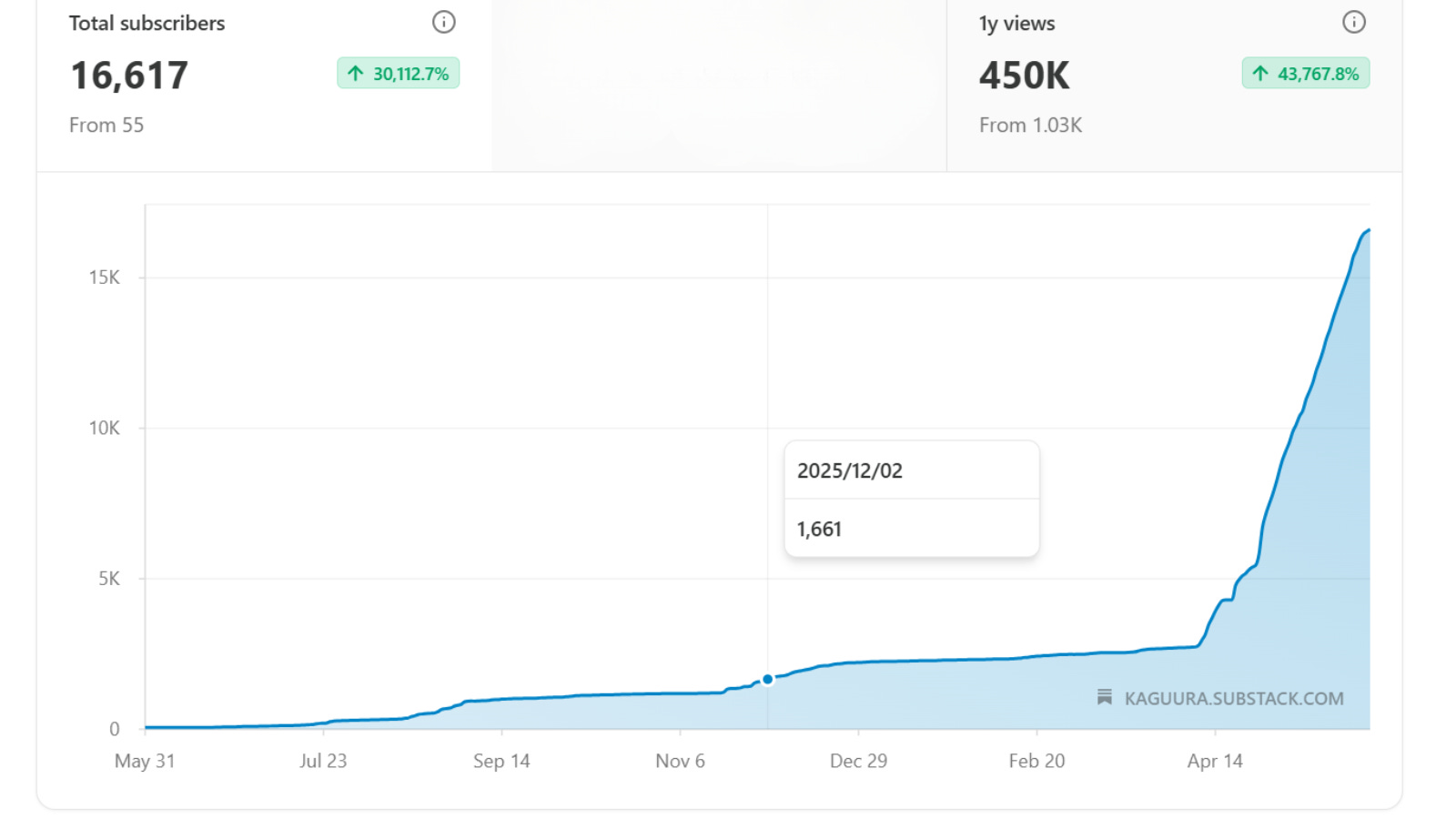This screenshot has width=1456, height=819.
Task: Click the 450K views value
Action: tap(1025, 76)
